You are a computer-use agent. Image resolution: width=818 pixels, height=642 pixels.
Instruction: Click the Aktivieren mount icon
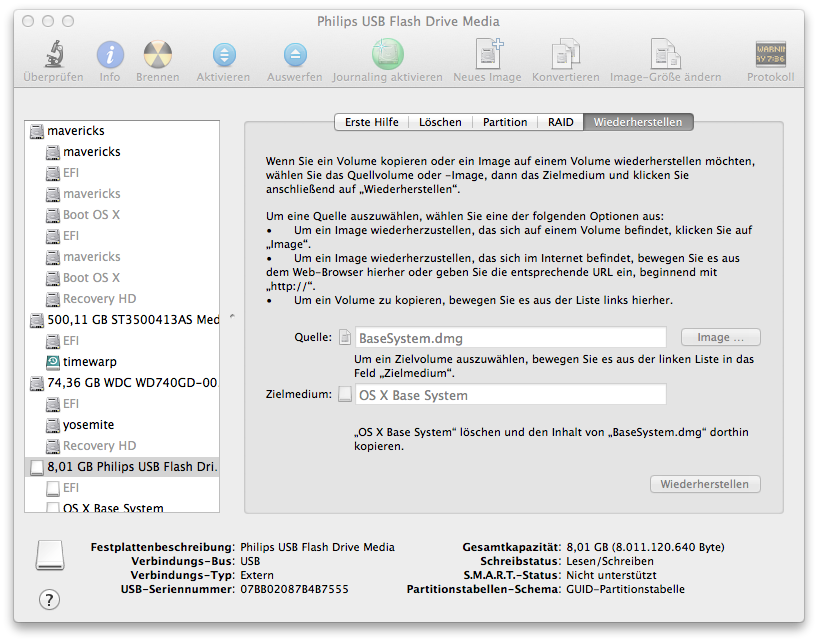coord(224,54)
